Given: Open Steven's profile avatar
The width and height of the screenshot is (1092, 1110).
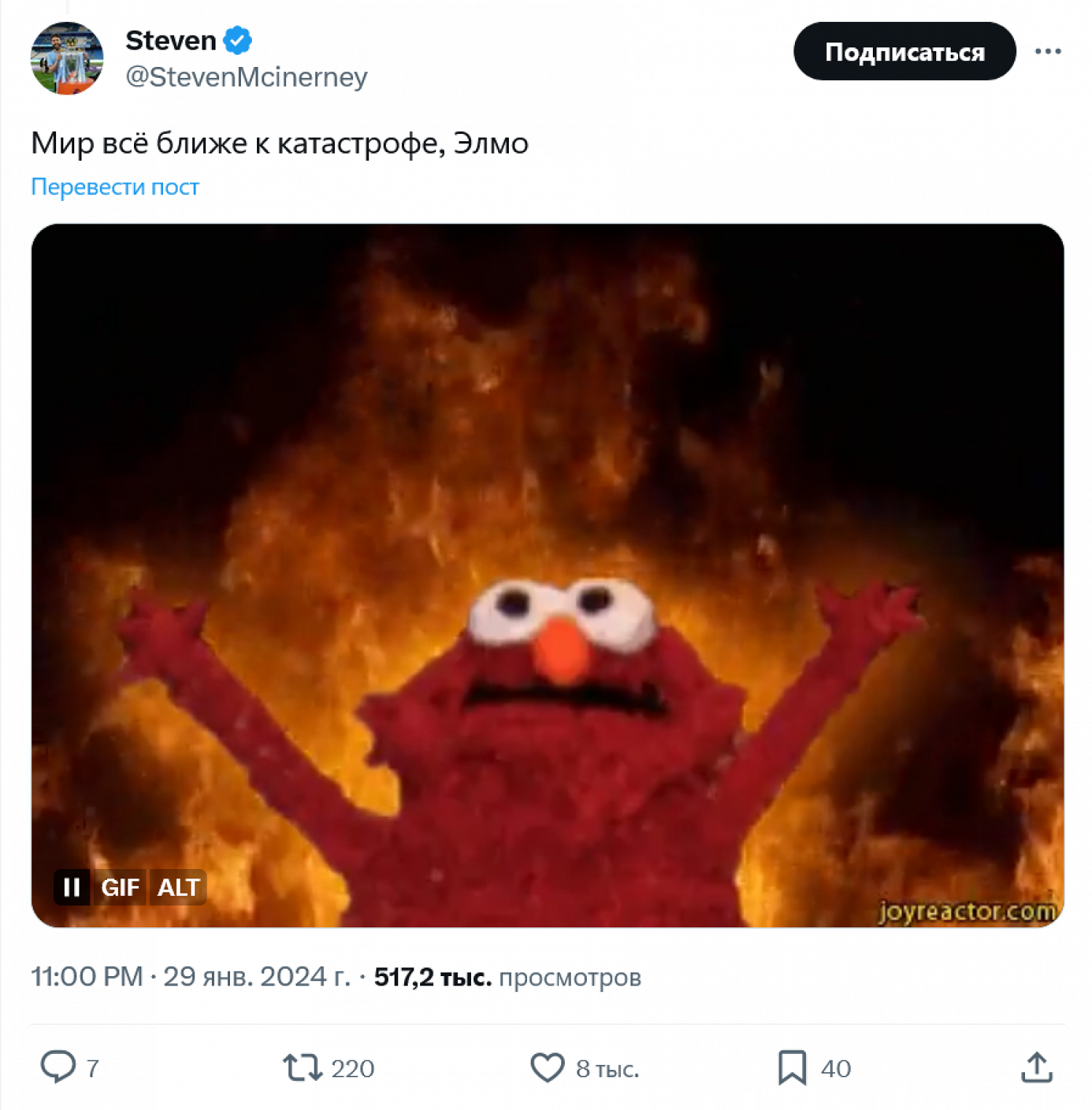Looking at the screenshot, I should pyautogui.click(x=67, y=58).
